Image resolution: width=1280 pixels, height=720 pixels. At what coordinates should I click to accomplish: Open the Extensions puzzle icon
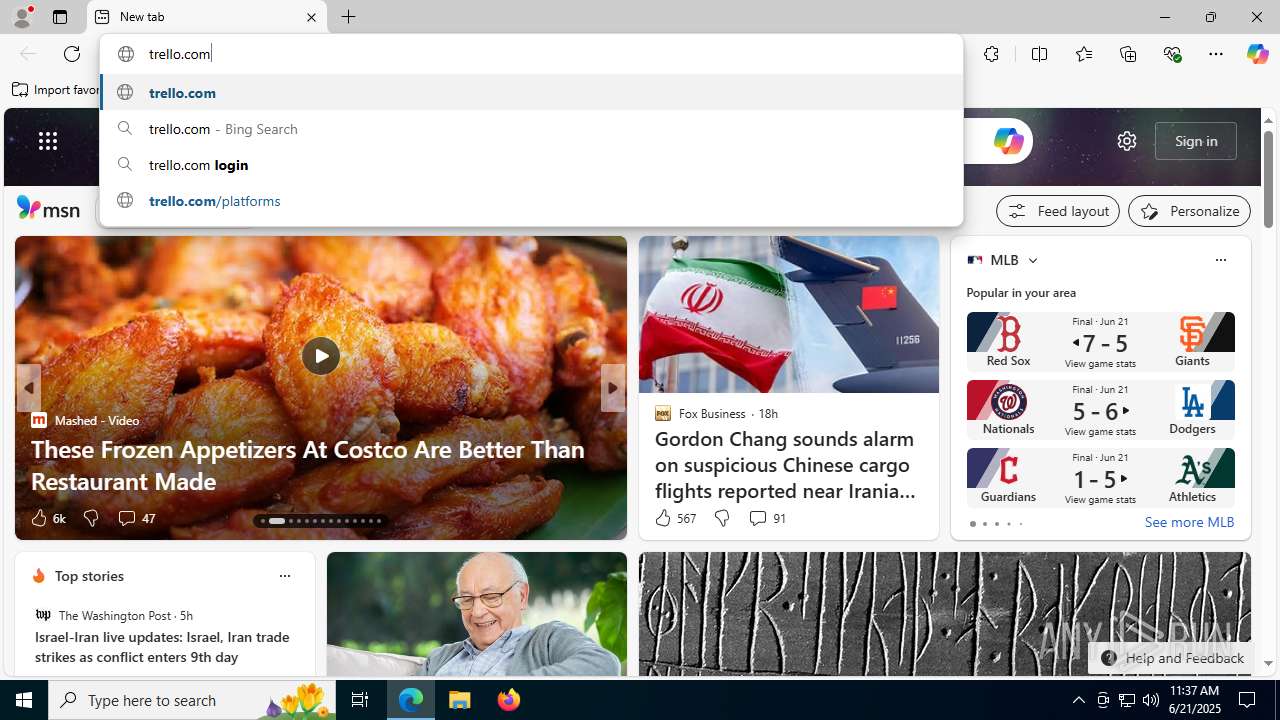click(x=991, y=54)
